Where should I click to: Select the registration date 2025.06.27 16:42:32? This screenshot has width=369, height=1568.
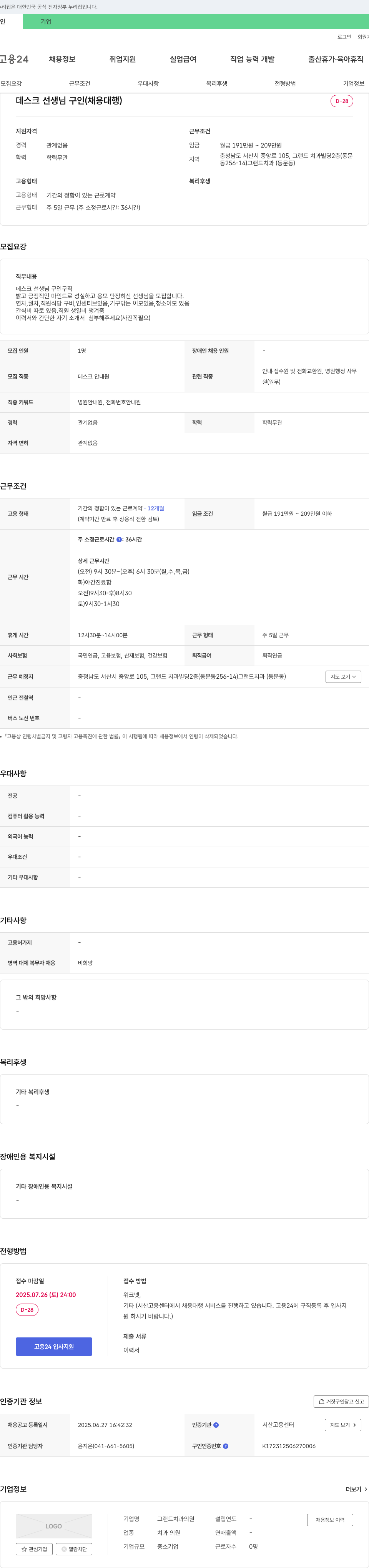pyautogui.click(x=105, y=1425)
